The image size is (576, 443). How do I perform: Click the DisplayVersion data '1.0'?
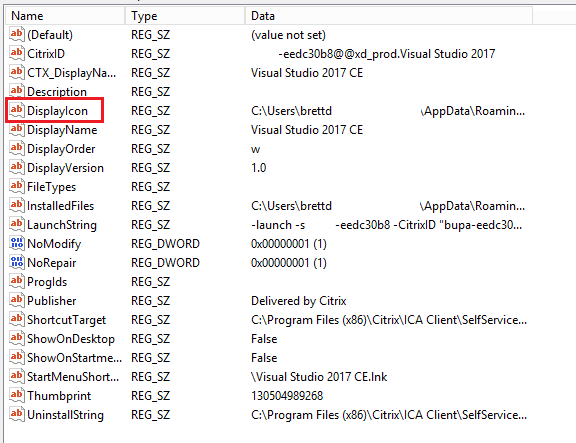pos(259,168)
